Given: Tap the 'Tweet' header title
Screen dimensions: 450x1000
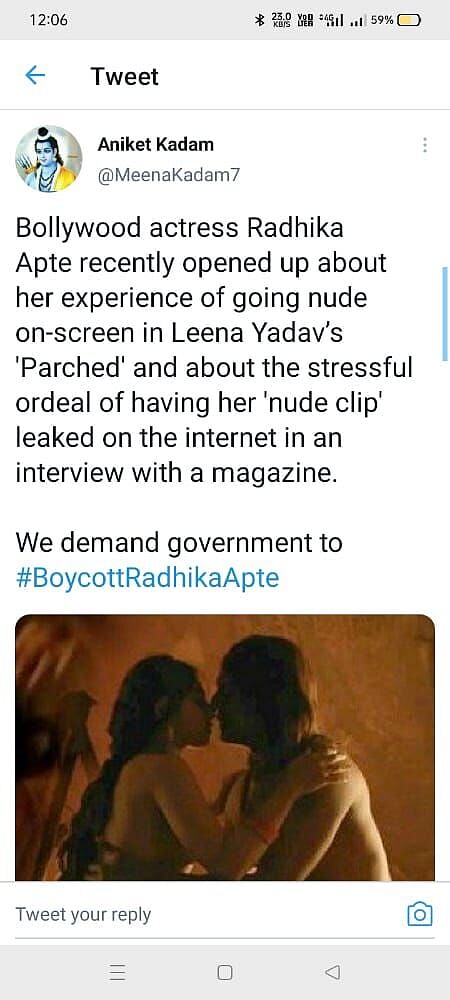Looking at the screenshot, I should pos(125,76).
